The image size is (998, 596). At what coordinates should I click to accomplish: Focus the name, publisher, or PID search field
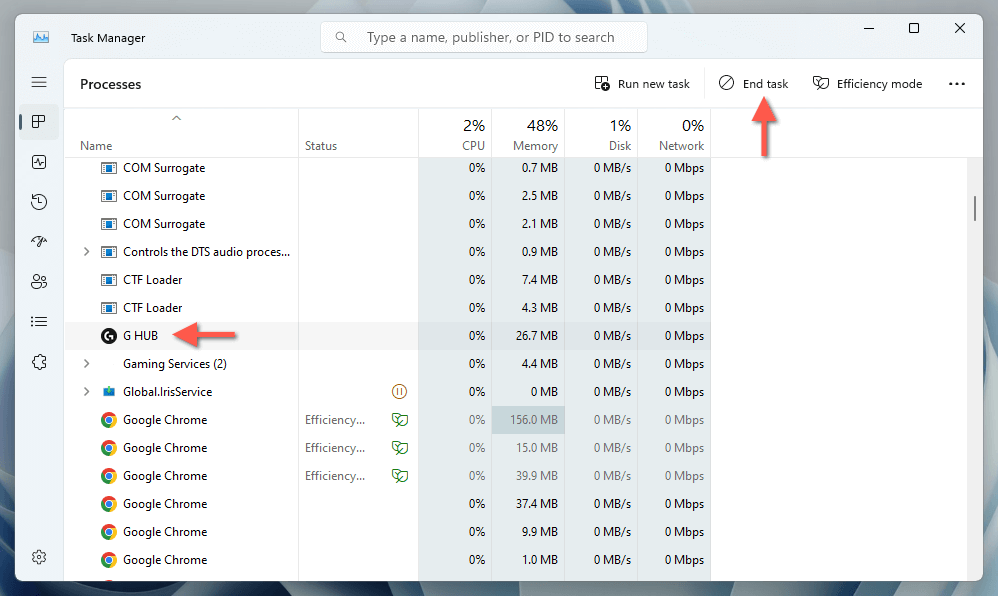[484, 37]
